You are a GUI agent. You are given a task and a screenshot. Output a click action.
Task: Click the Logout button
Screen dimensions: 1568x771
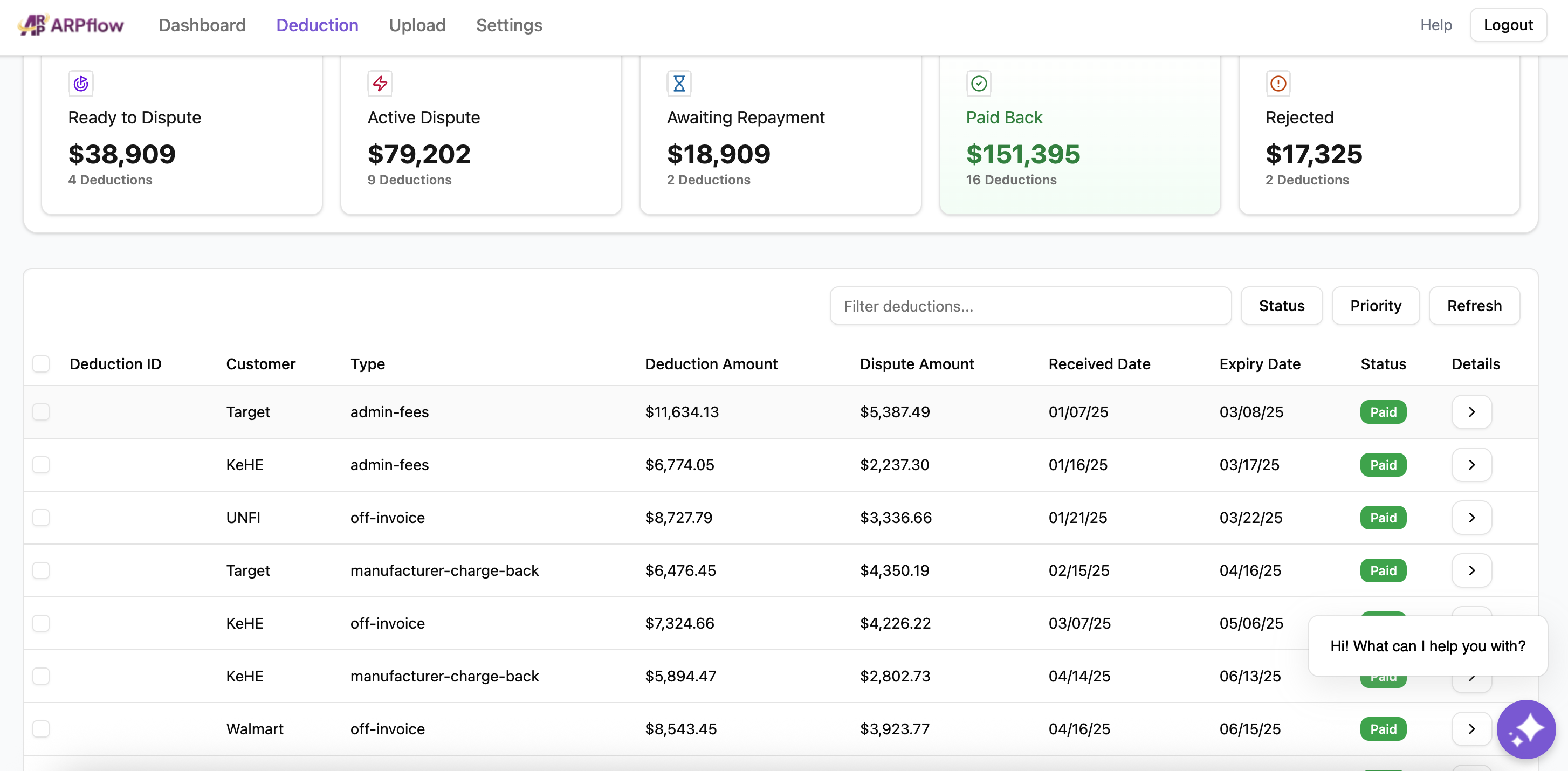(x=1507, y=25)
